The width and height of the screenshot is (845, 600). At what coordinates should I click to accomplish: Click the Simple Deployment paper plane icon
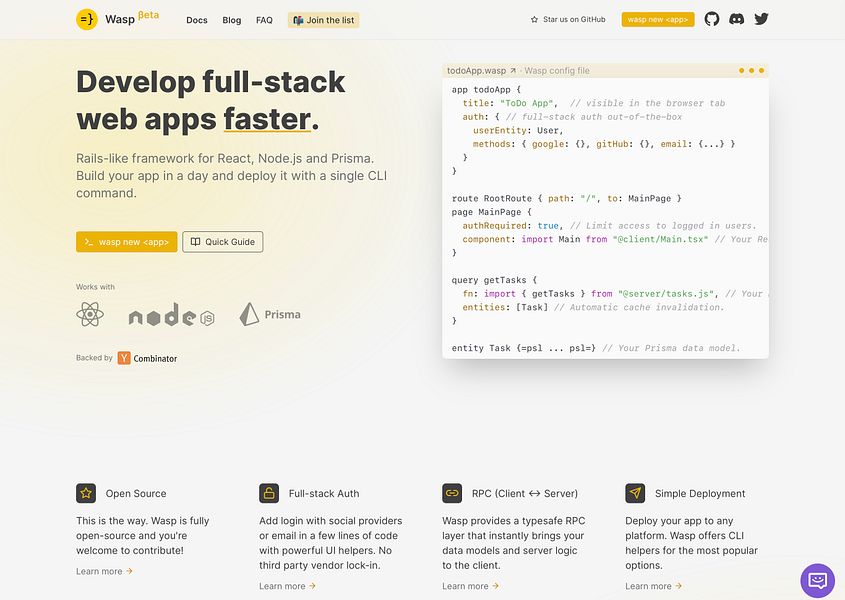tap(635, 493)
